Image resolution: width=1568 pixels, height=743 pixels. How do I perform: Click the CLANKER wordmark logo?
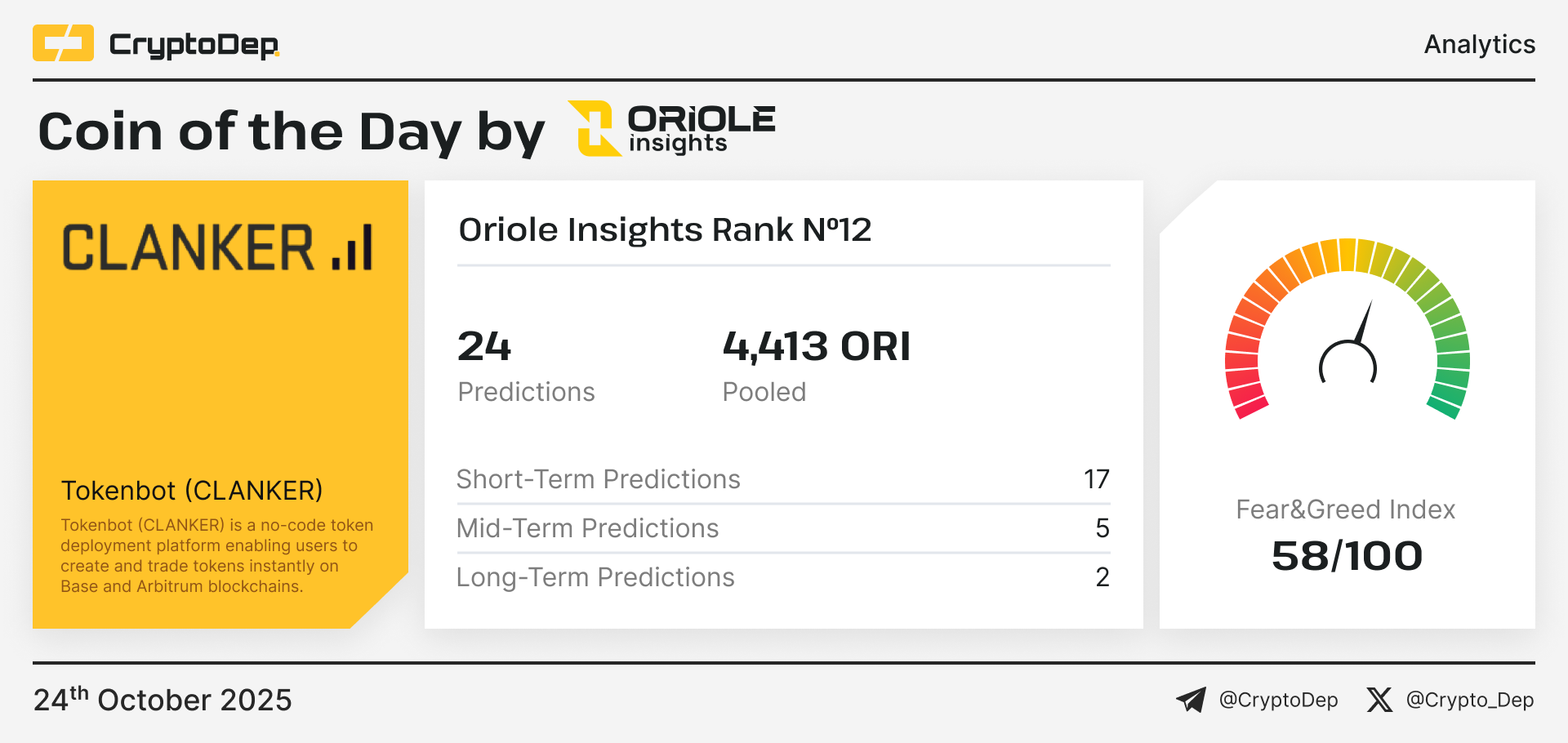tap(188, 248)
